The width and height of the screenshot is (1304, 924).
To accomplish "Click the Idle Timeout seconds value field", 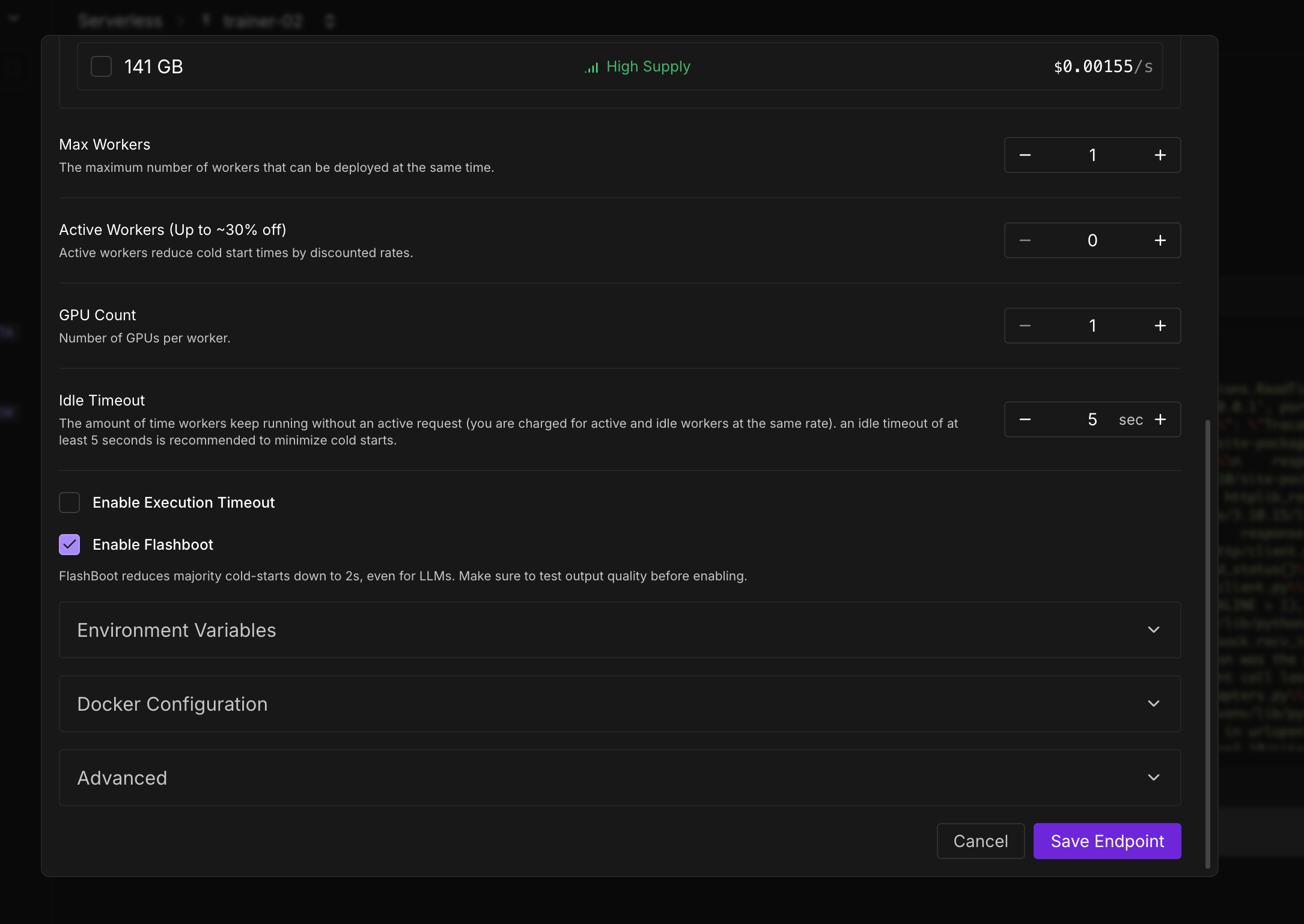I will click(1092, 419).
